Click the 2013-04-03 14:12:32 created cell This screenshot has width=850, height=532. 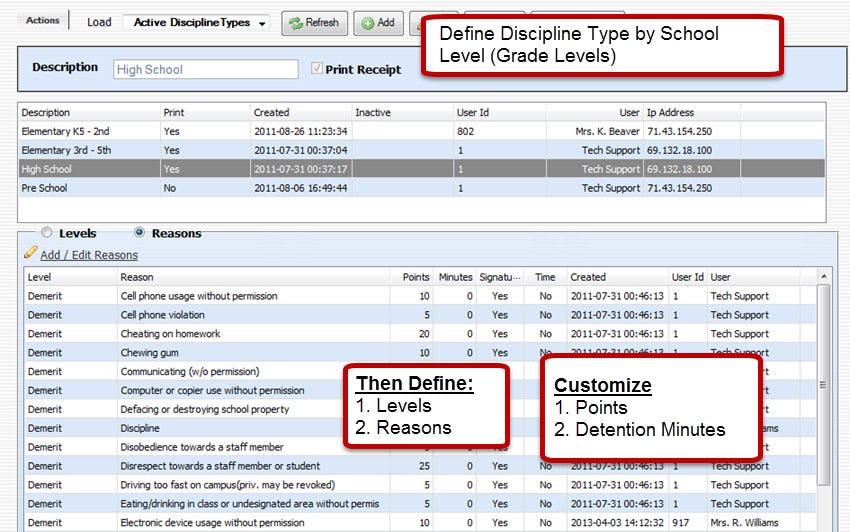click(x=617, y=523)
